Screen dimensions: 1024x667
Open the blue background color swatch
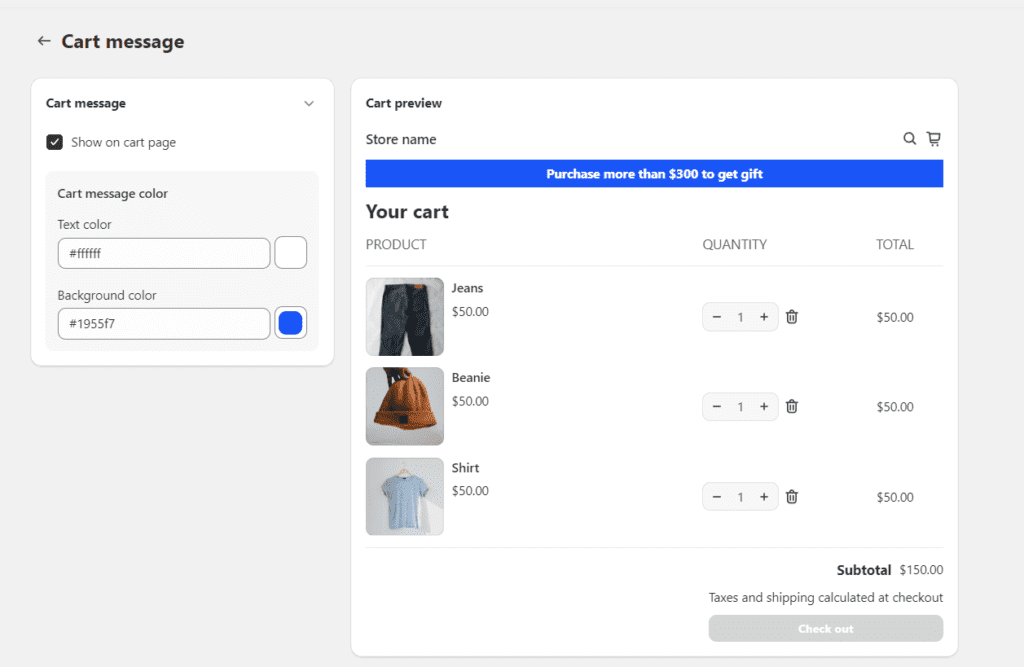click(290, 323)
